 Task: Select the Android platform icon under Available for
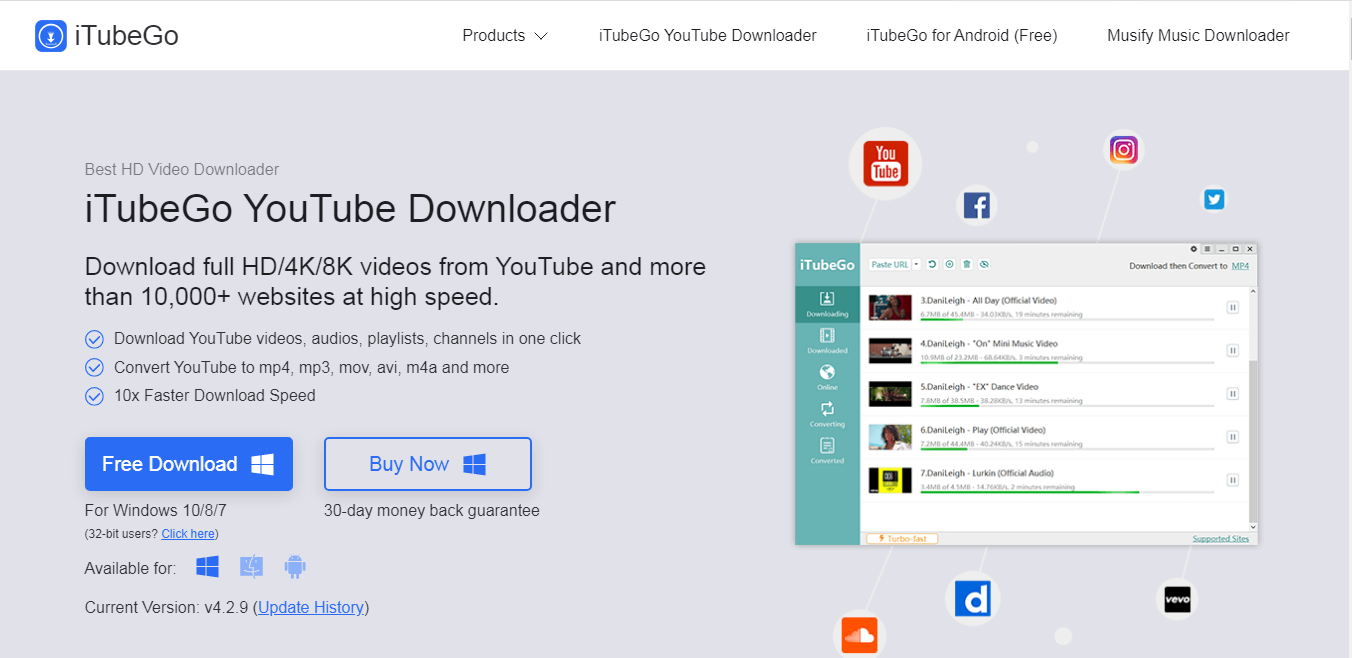[x=294, y=567]
